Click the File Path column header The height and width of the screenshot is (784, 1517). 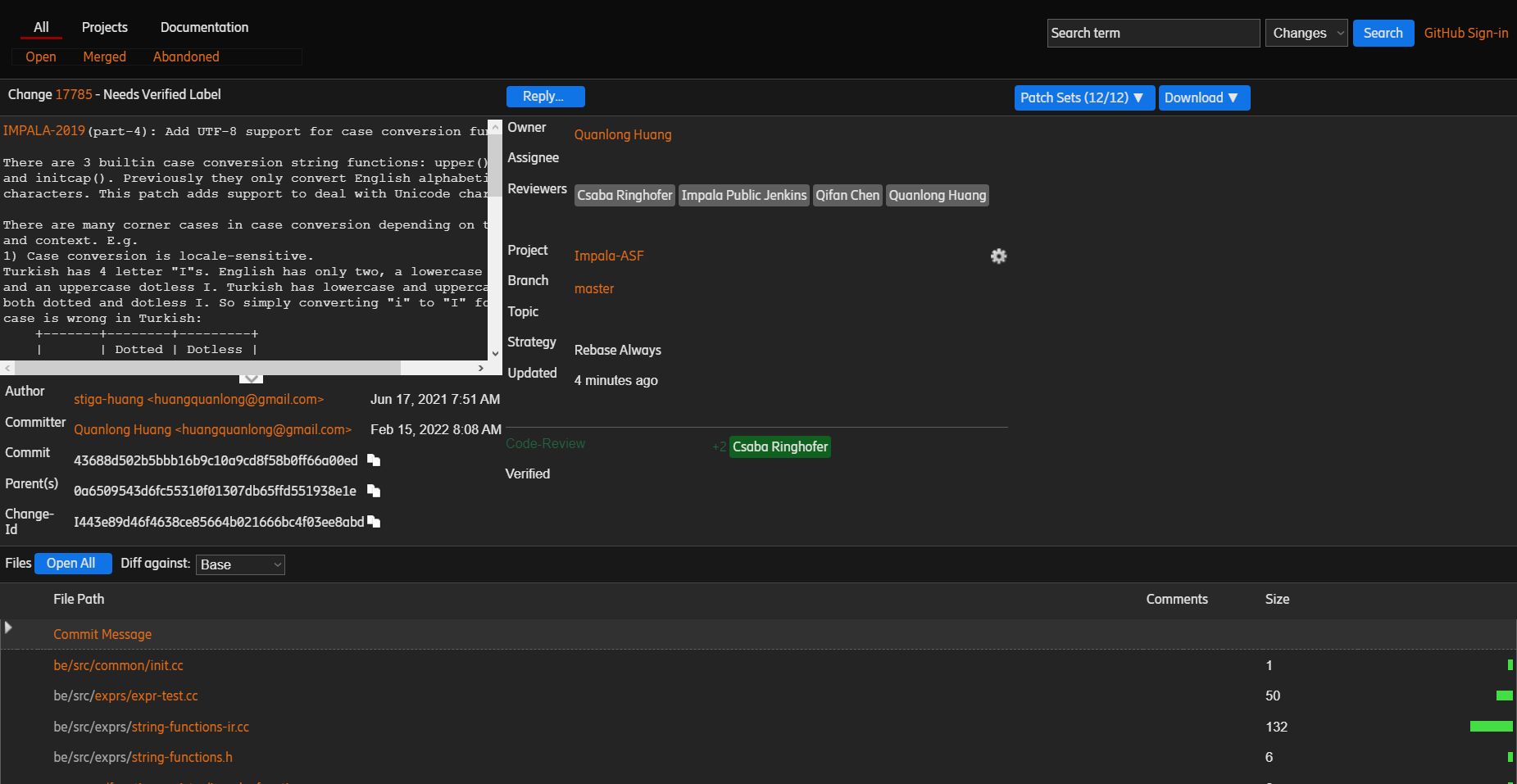[x=79, y=599]
